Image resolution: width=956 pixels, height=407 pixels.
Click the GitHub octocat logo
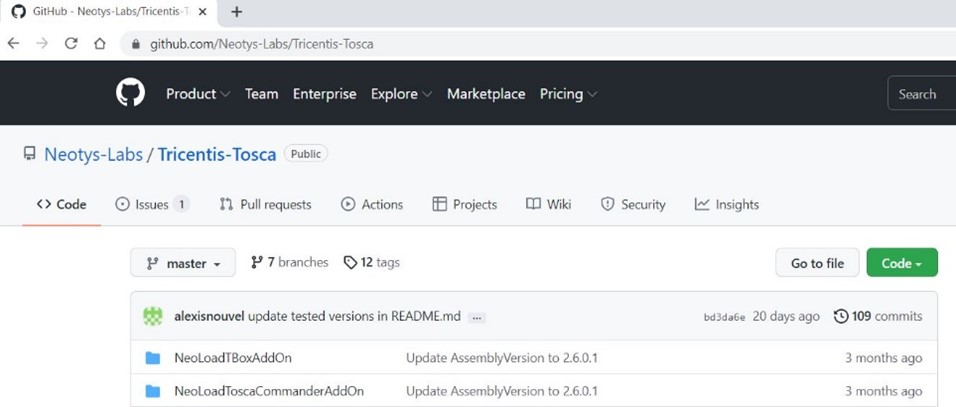[130, 93]
